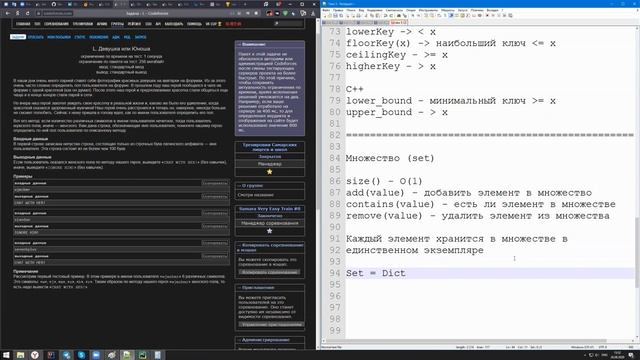Click the Клонировать соревнование button
The height and width of the screenshot is (360, 640).
point(269,272)
